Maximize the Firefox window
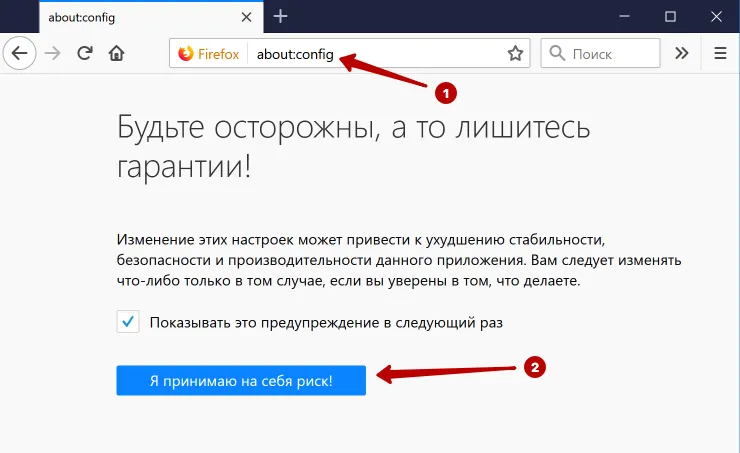740x453 pixels. coord(670,17)
